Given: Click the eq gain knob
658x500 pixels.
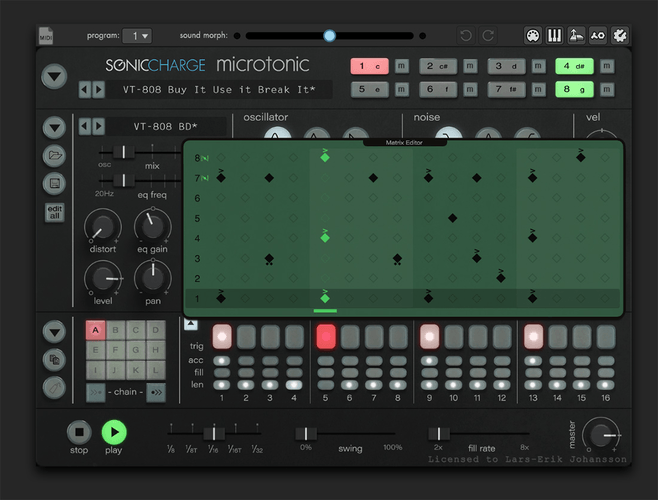Looking at the screenshot, I should 153,227.
